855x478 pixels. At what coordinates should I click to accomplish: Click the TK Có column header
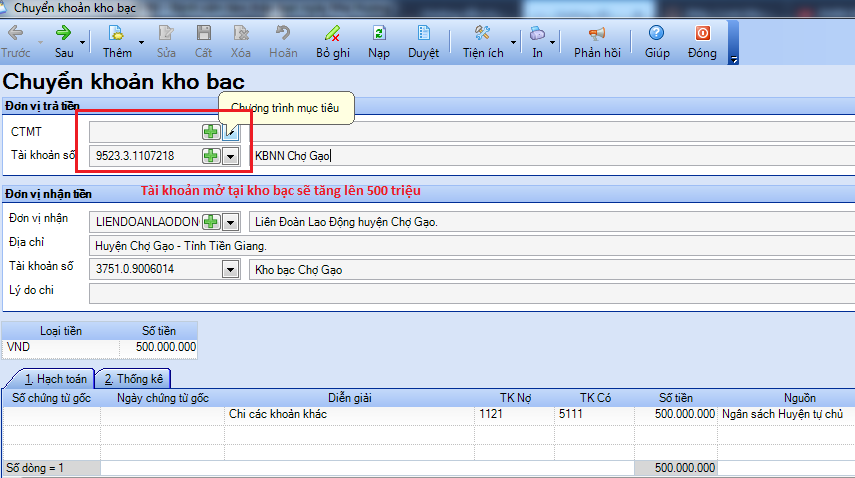[595, 398]
